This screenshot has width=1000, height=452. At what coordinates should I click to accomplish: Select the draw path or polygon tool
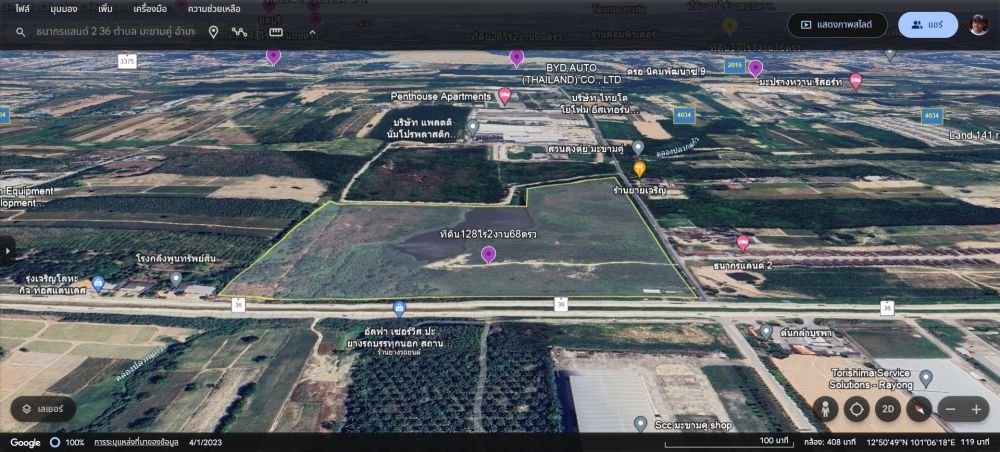(240, 32)
